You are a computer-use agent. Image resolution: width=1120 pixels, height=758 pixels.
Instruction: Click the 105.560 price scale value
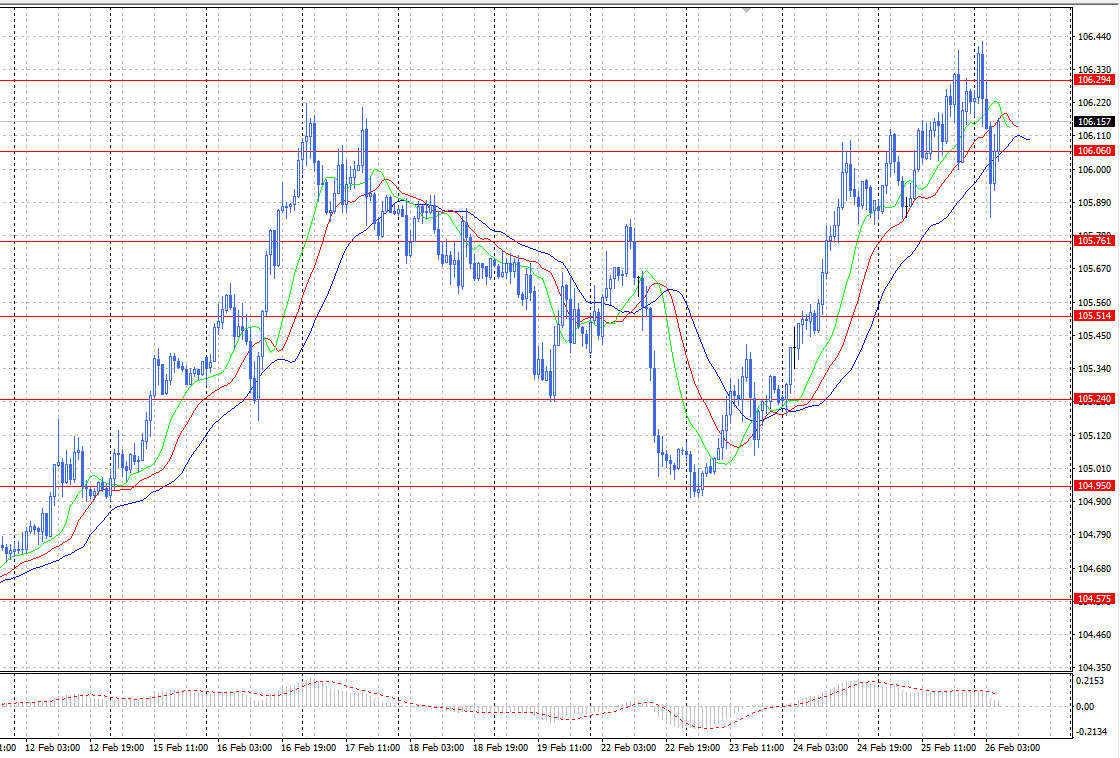click(1094, 303)
